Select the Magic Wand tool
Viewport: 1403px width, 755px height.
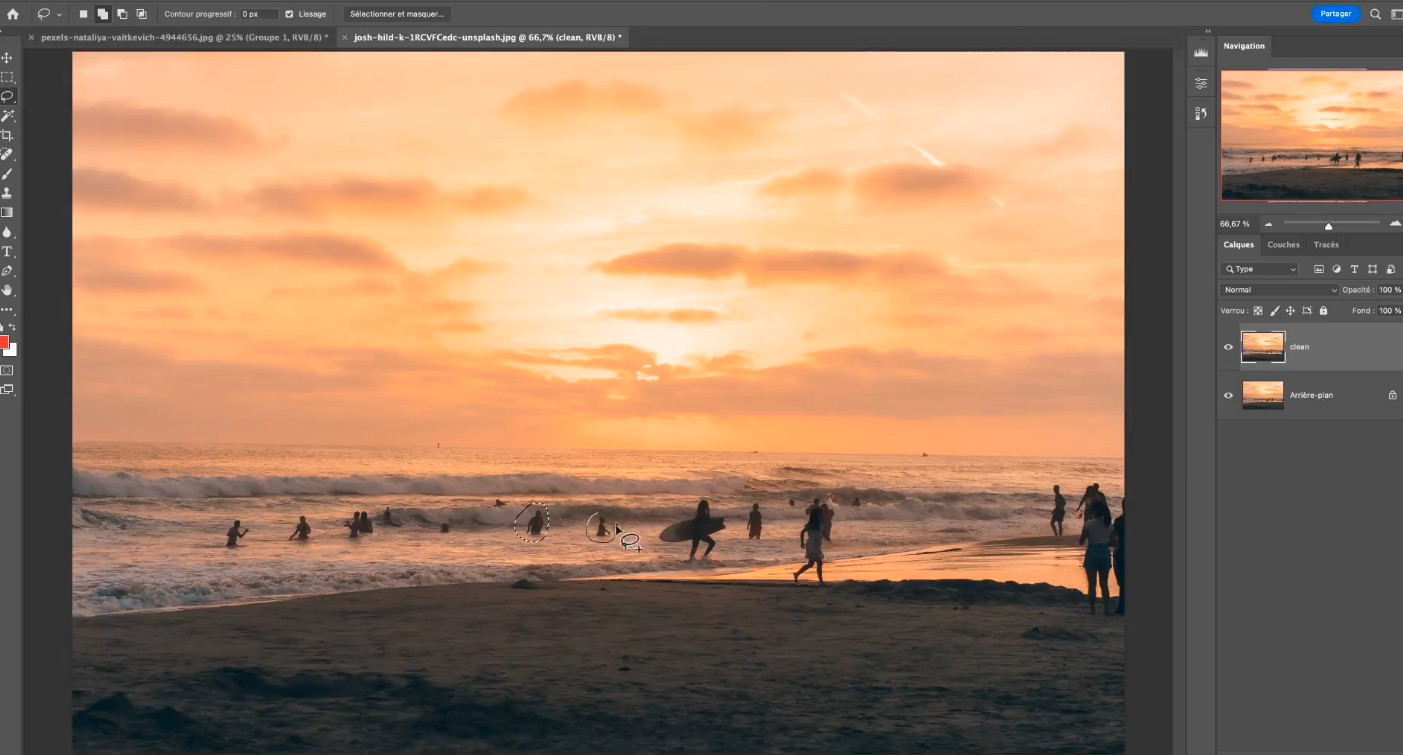[7, 116]
